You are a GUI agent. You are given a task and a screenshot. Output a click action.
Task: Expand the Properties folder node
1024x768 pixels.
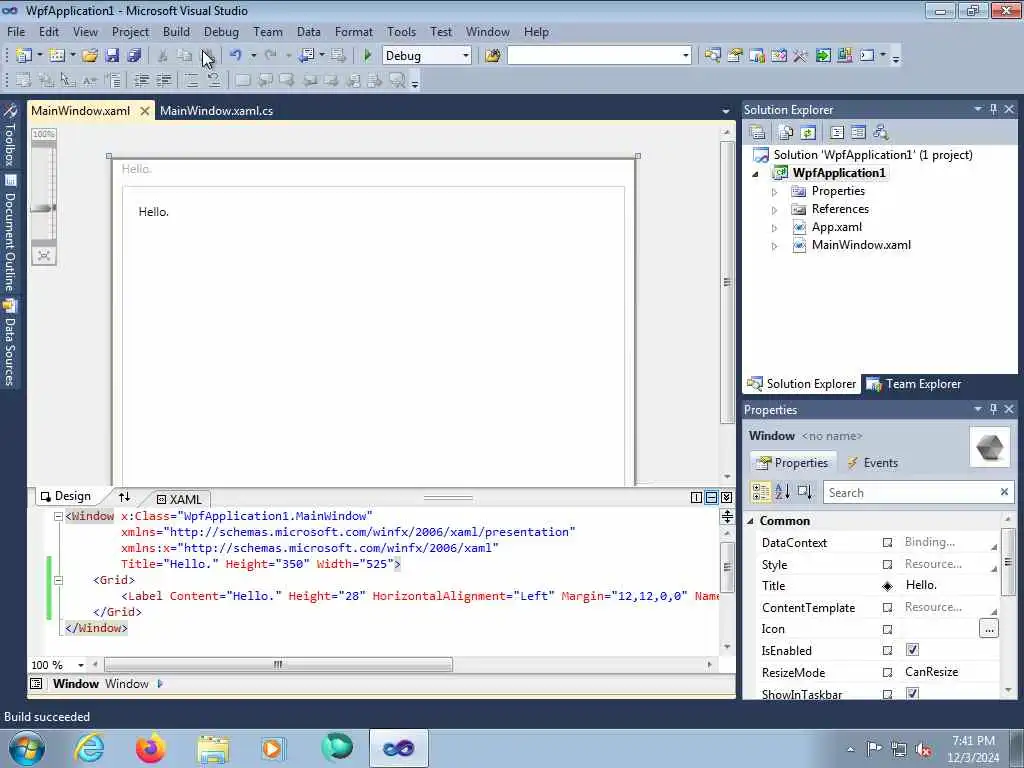click(775, 192)
